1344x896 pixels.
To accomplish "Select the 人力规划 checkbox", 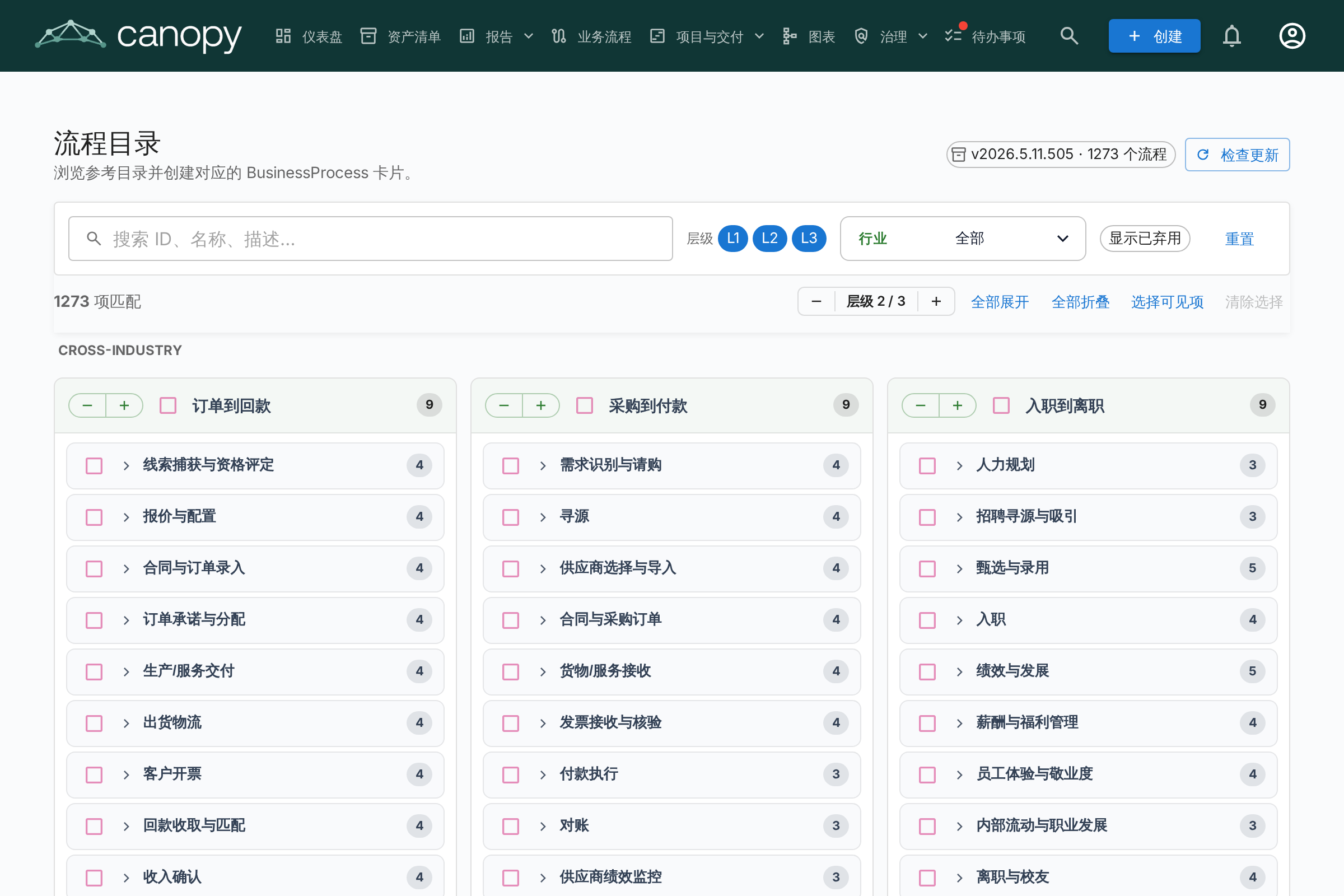I will click(927, 466).
